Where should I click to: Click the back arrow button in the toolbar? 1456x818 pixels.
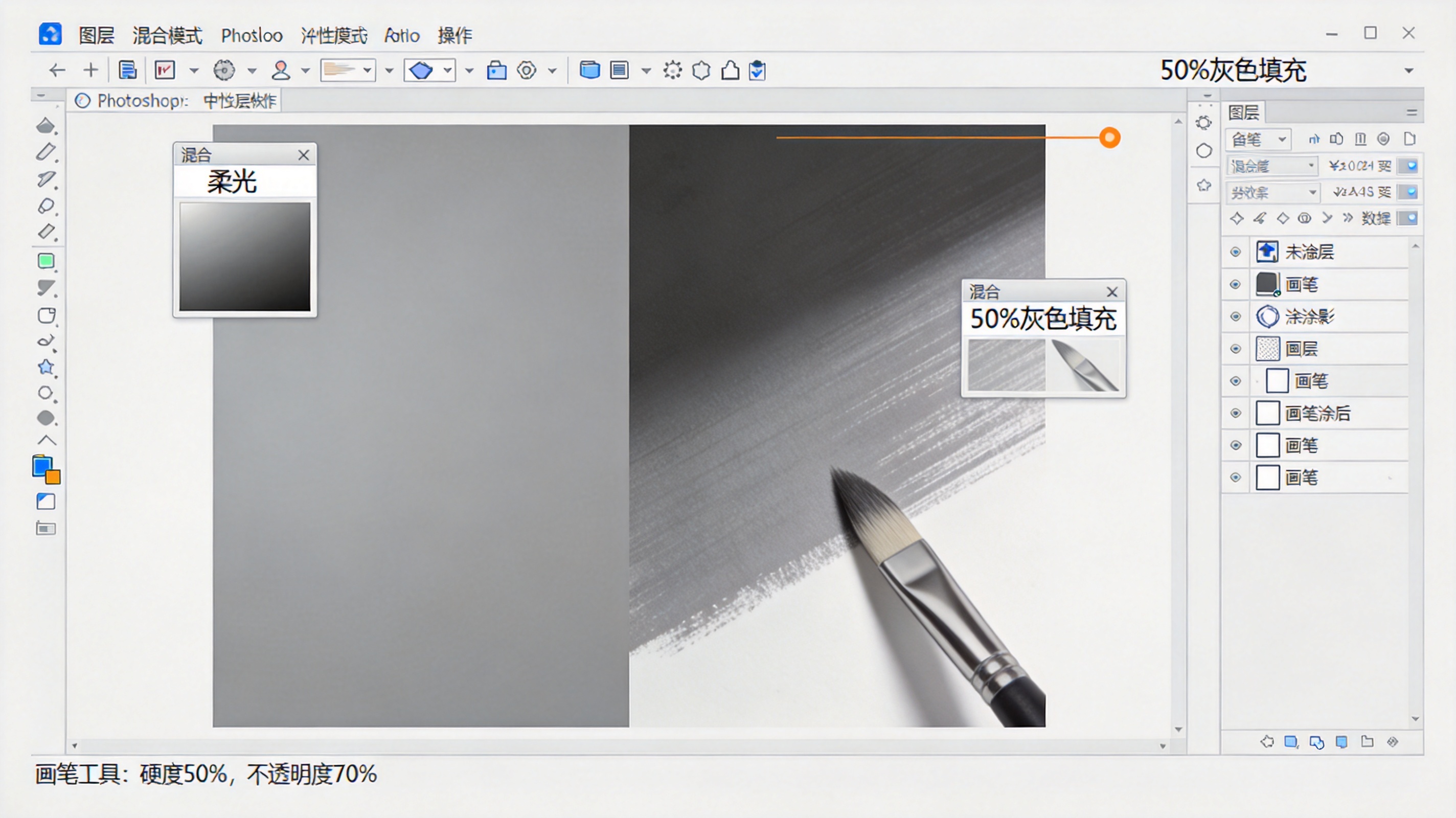[x=57, y=70]
